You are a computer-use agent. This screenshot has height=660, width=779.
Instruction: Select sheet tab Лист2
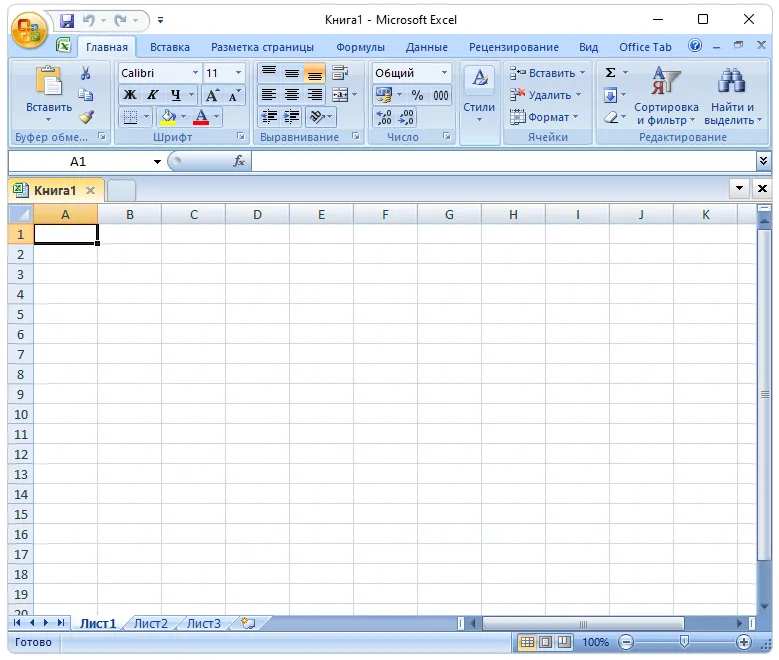(x=151, y=623)
